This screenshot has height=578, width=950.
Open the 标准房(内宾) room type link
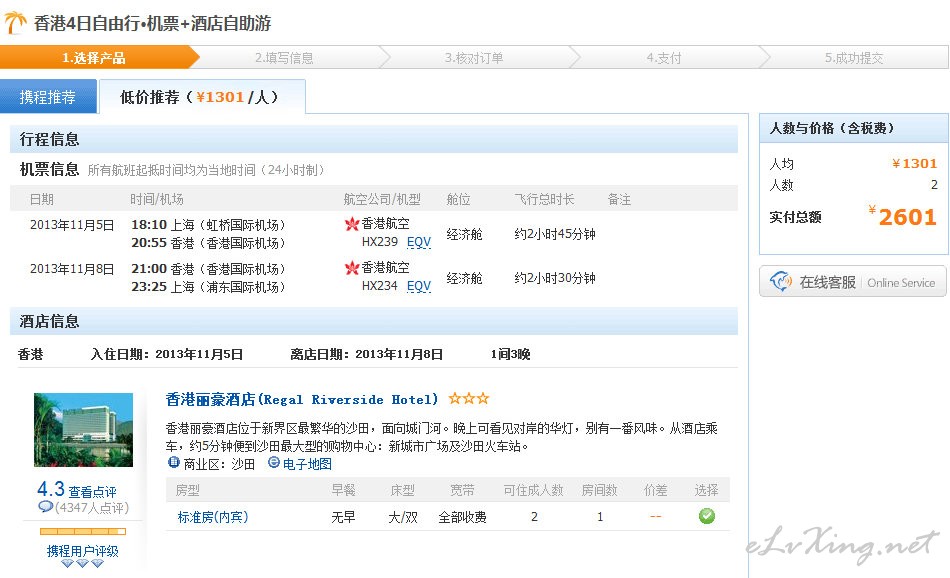coord(213,517)
